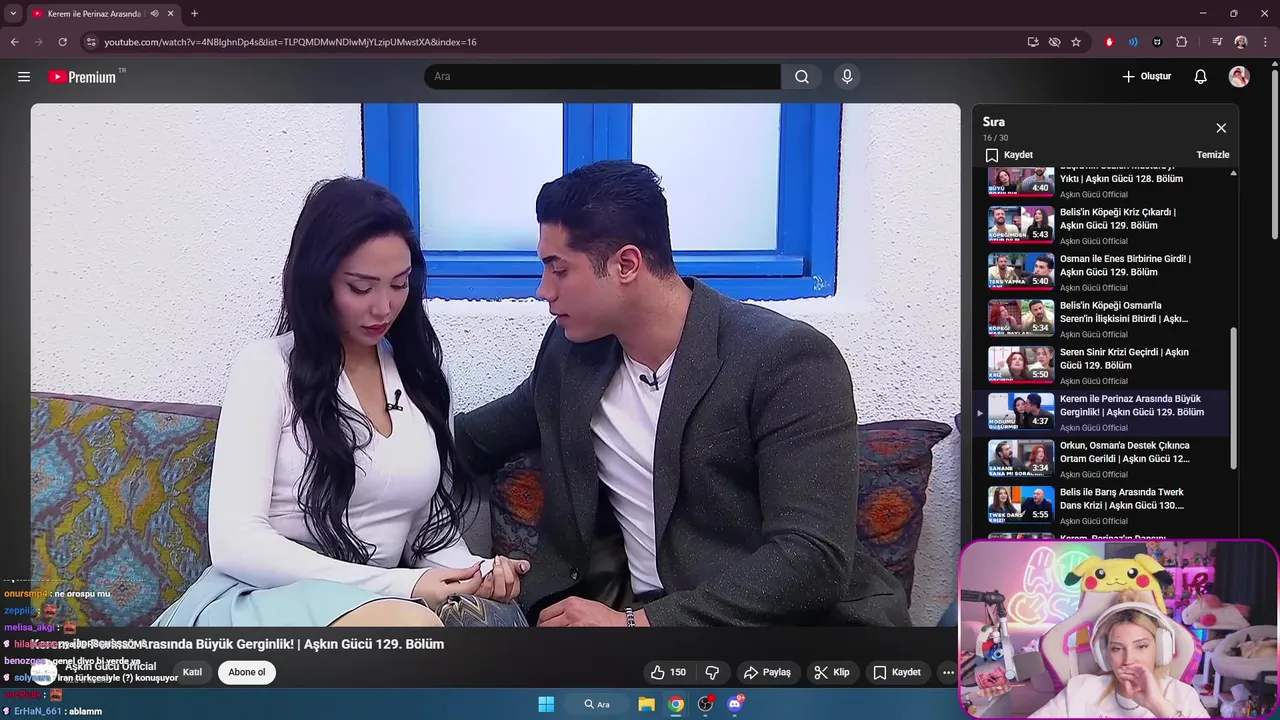Create a clip with Klip button

coord(832,672)
